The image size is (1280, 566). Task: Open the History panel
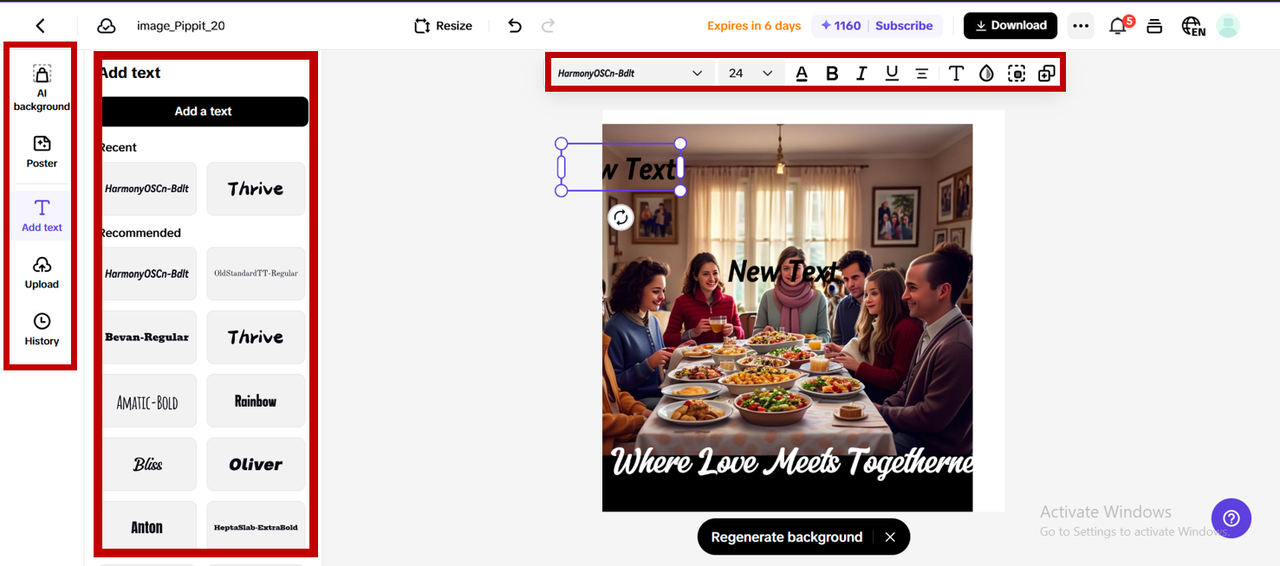pos(42,329)
